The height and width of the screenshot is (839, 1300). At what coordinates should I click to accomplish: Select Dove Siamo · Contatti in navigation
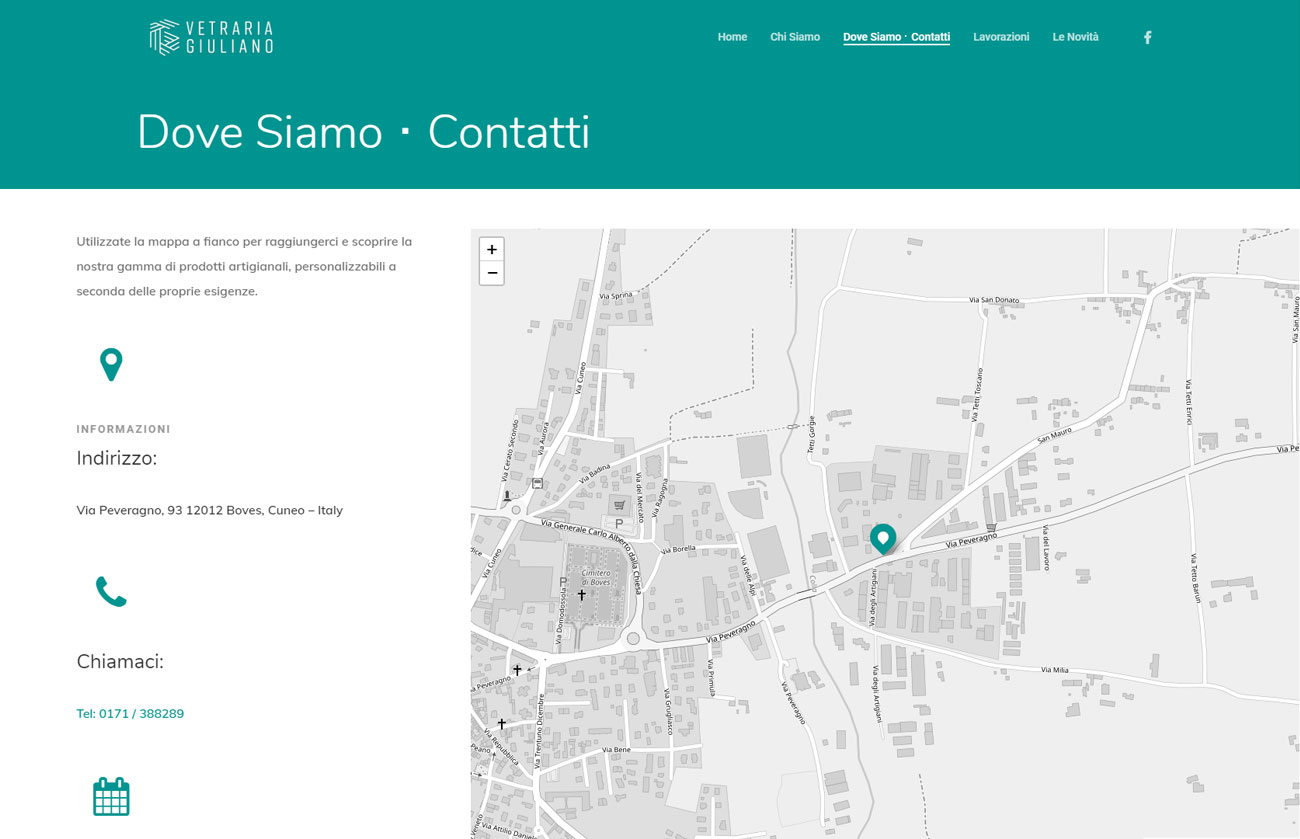pos(896,37)
